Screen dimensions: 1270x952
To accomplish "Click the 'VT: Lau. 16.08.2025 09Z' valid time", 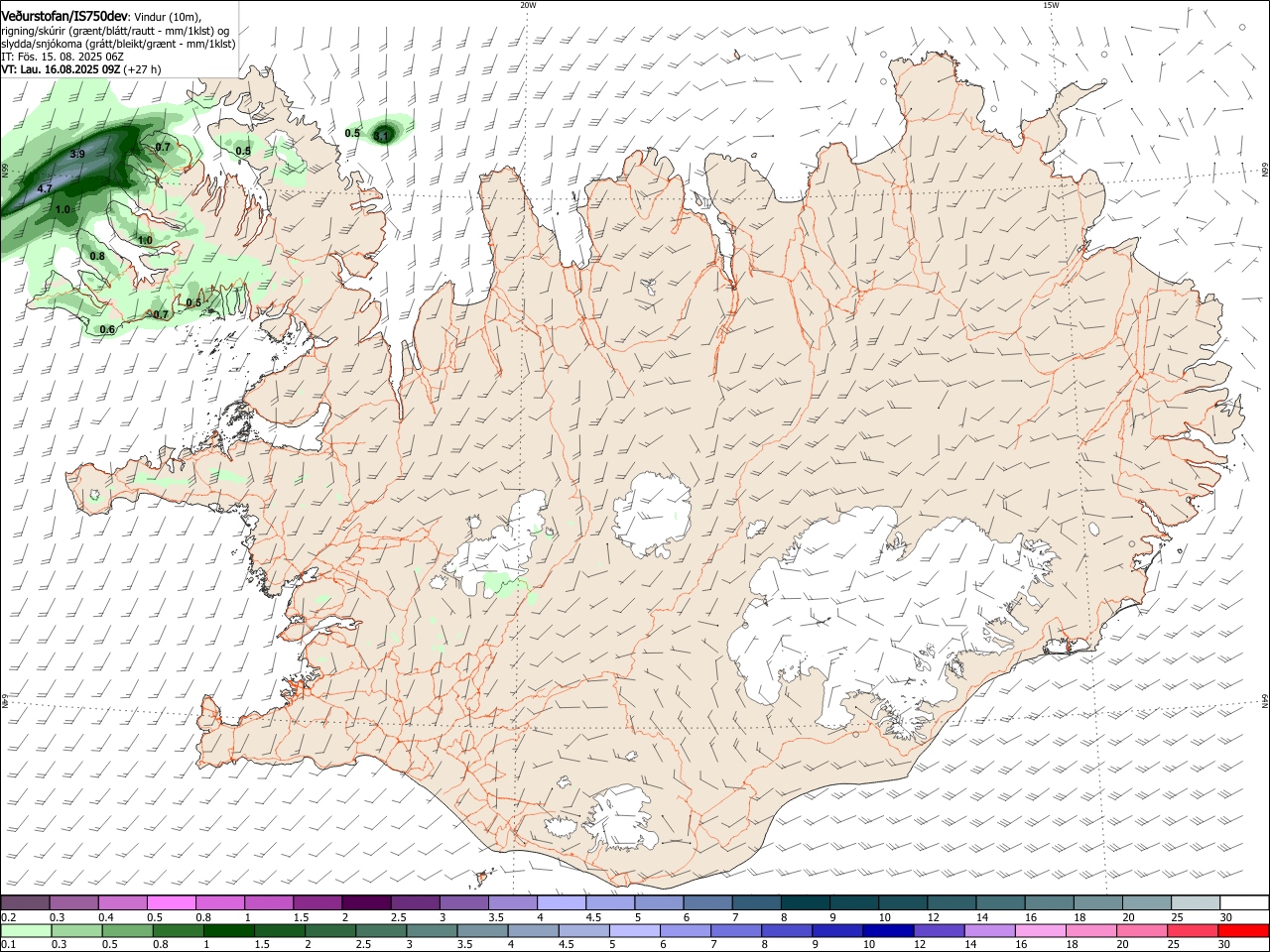I will (61, 69).
